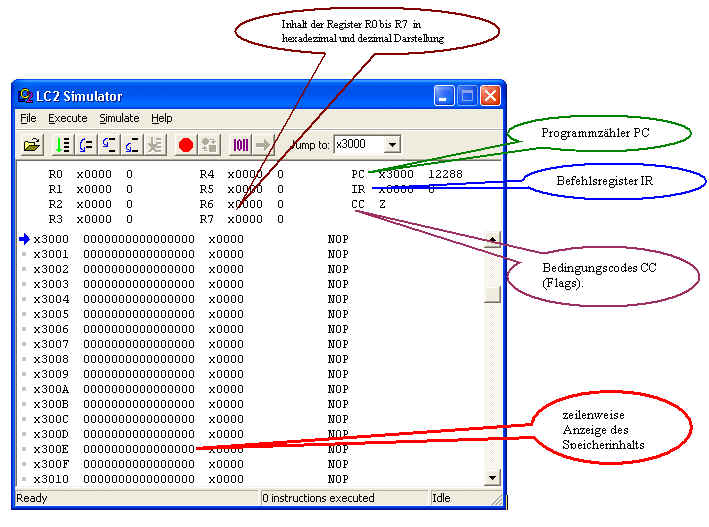Image resolution: width=709 pixels, height=527 pixels.
Task: Click the Step Over toolbar icon
Action: point(85,145)
